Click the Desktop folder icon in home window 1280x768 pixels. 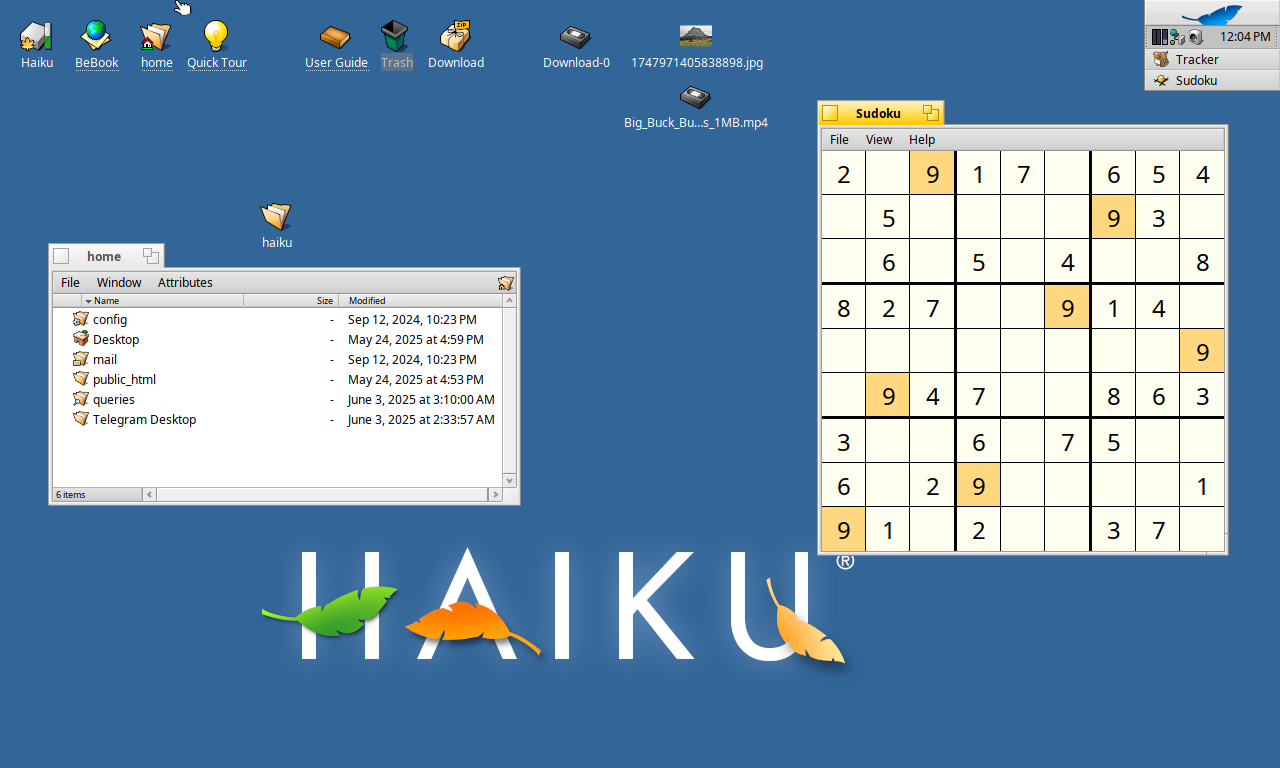click(x=81, y=339)
